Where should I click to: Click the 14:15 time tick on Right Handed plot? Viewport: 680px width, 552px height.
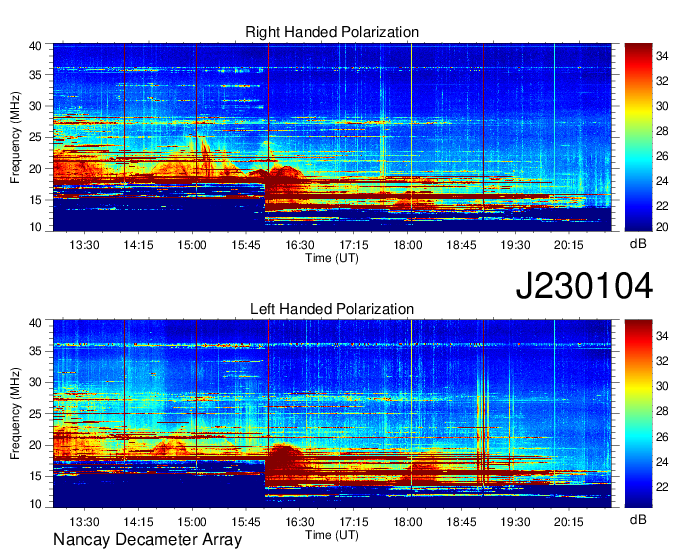click(138, 245)
